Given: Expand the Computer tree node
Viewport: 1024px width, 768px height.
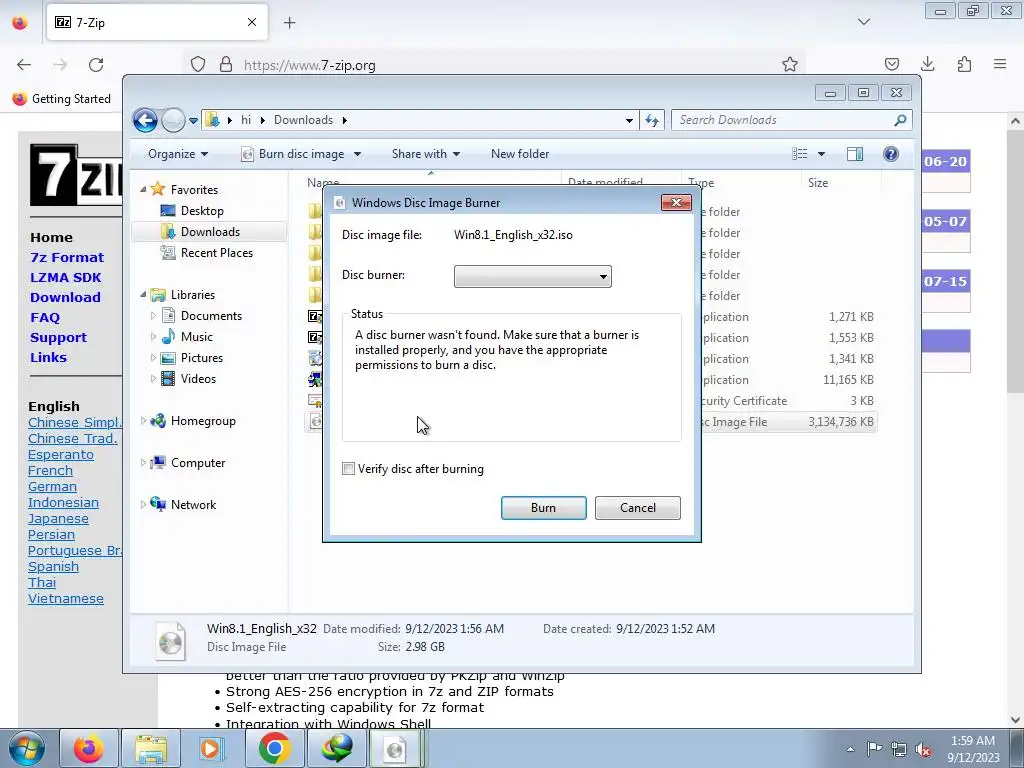Looking at the screenshot, I should pyautogui.click(x=143, y=463).
